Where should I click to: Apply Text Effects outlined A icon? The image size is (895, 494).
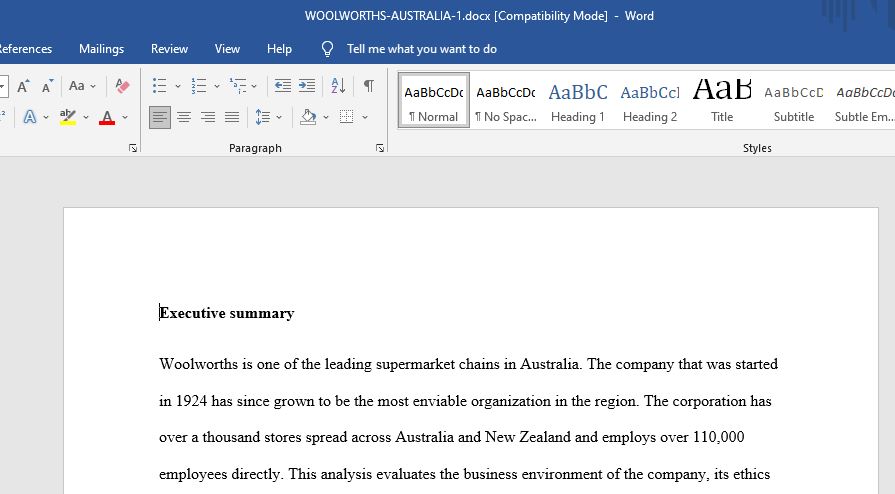[30, 117]
